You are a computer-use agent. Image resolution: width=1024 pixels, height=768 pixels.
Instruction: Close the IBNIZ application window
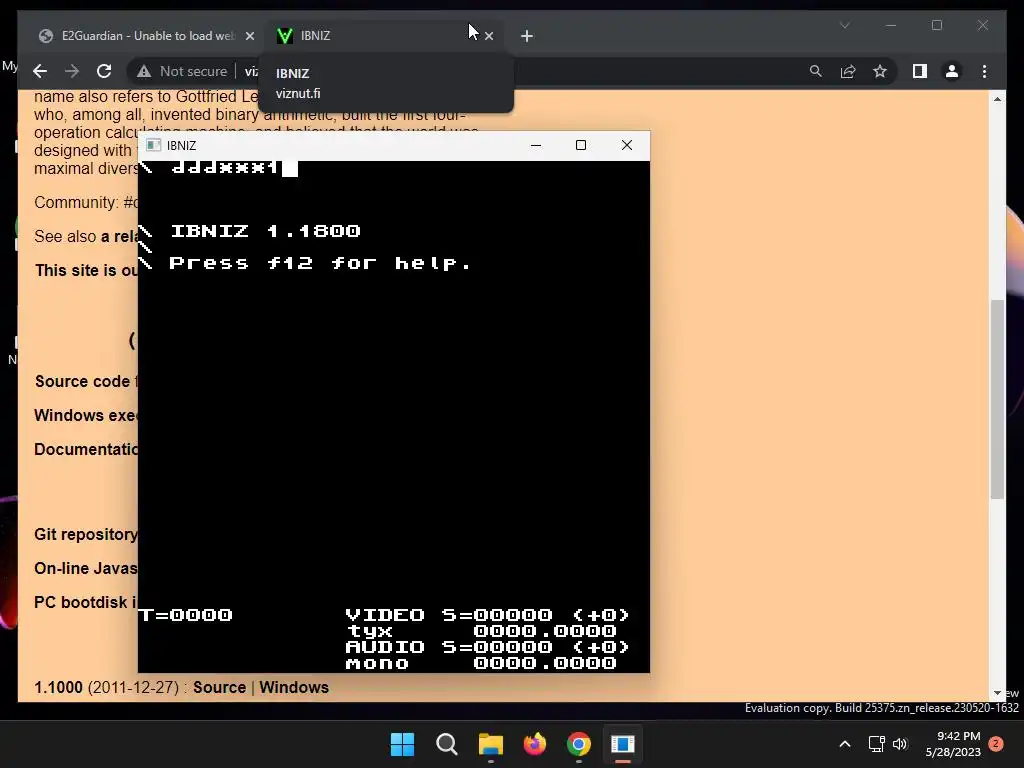[626, 145]
